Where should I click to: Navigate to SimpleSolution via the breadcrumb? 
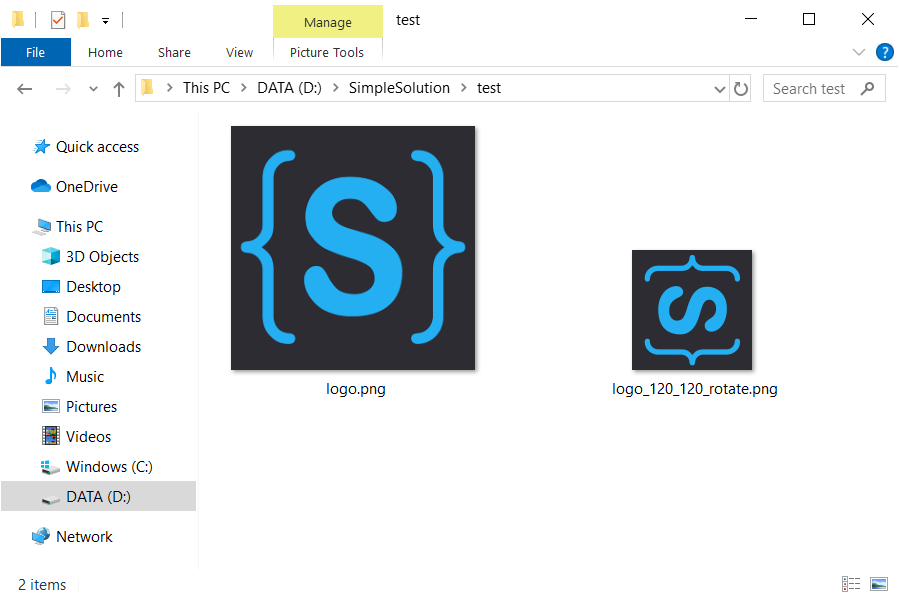click(x=399, y=88)
